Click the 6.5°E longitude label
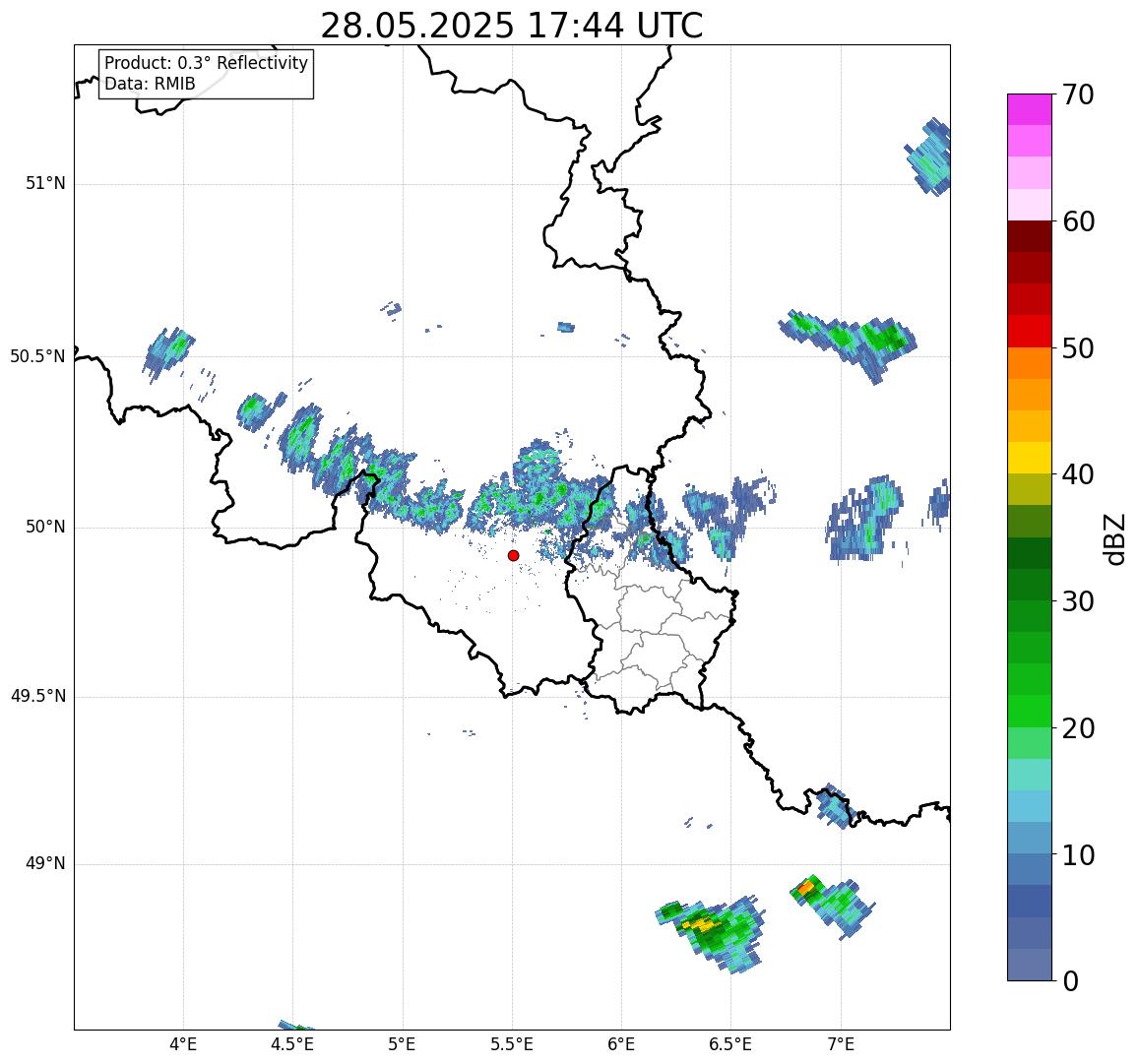The height and width of the screenshot is (1064, 1139). click(730, 1044)
